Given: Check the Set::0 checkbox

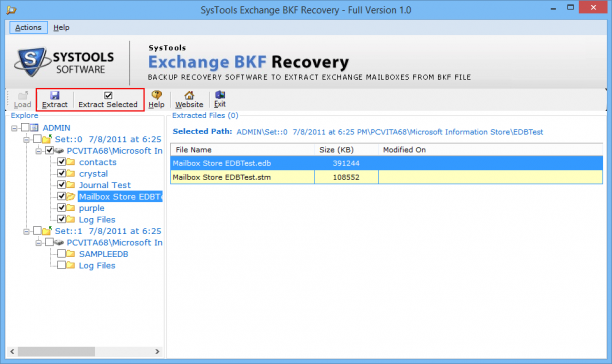Looking at the screenshot, I should [37, 138].
